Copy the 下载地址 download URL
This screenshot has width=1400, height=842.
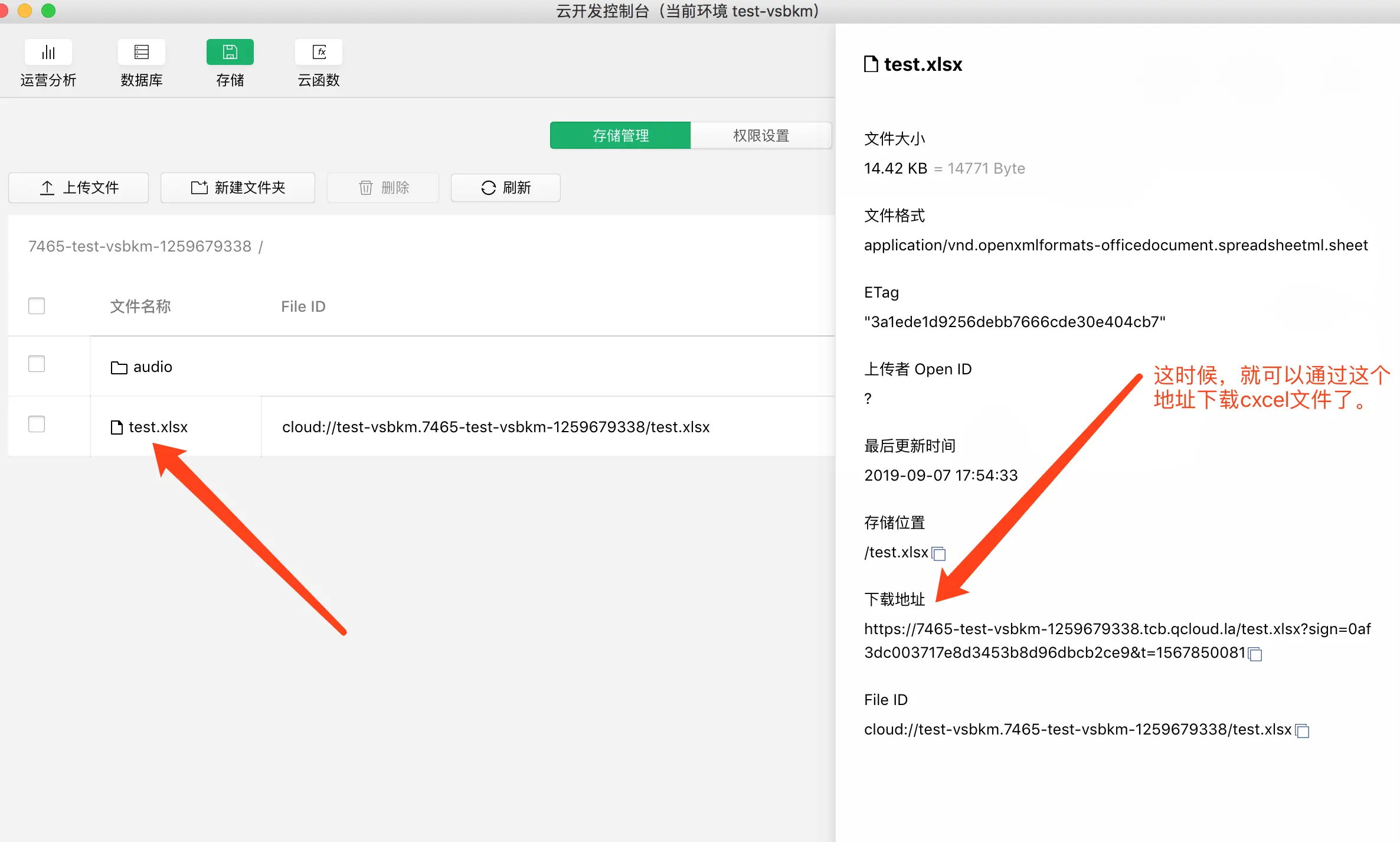[x=1255, y=654]
